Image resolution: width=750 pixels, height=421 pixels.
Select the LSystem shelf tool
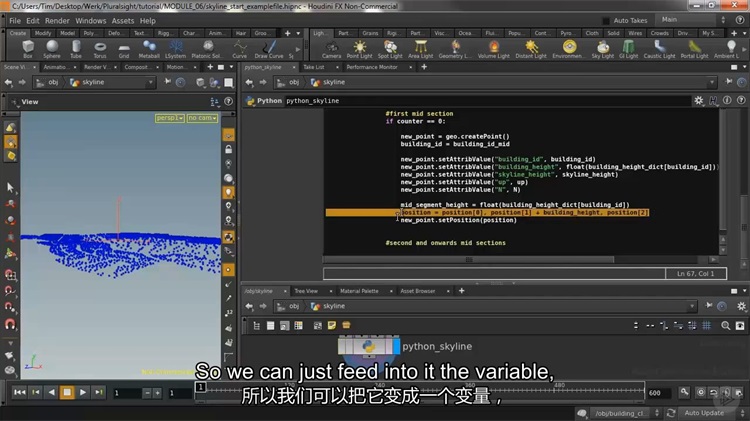(x=176, y=49)
